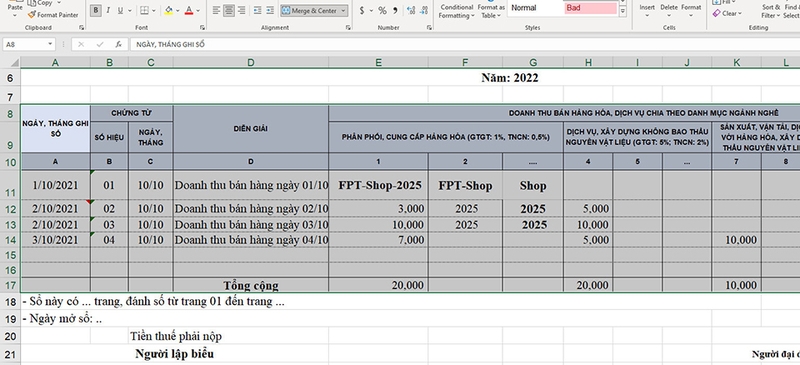The width and height of the screenshot is (800, 365).
Task: Select cell 'Doanh thu bán hàng ngày 02/10'
Action: coord(251,208)
